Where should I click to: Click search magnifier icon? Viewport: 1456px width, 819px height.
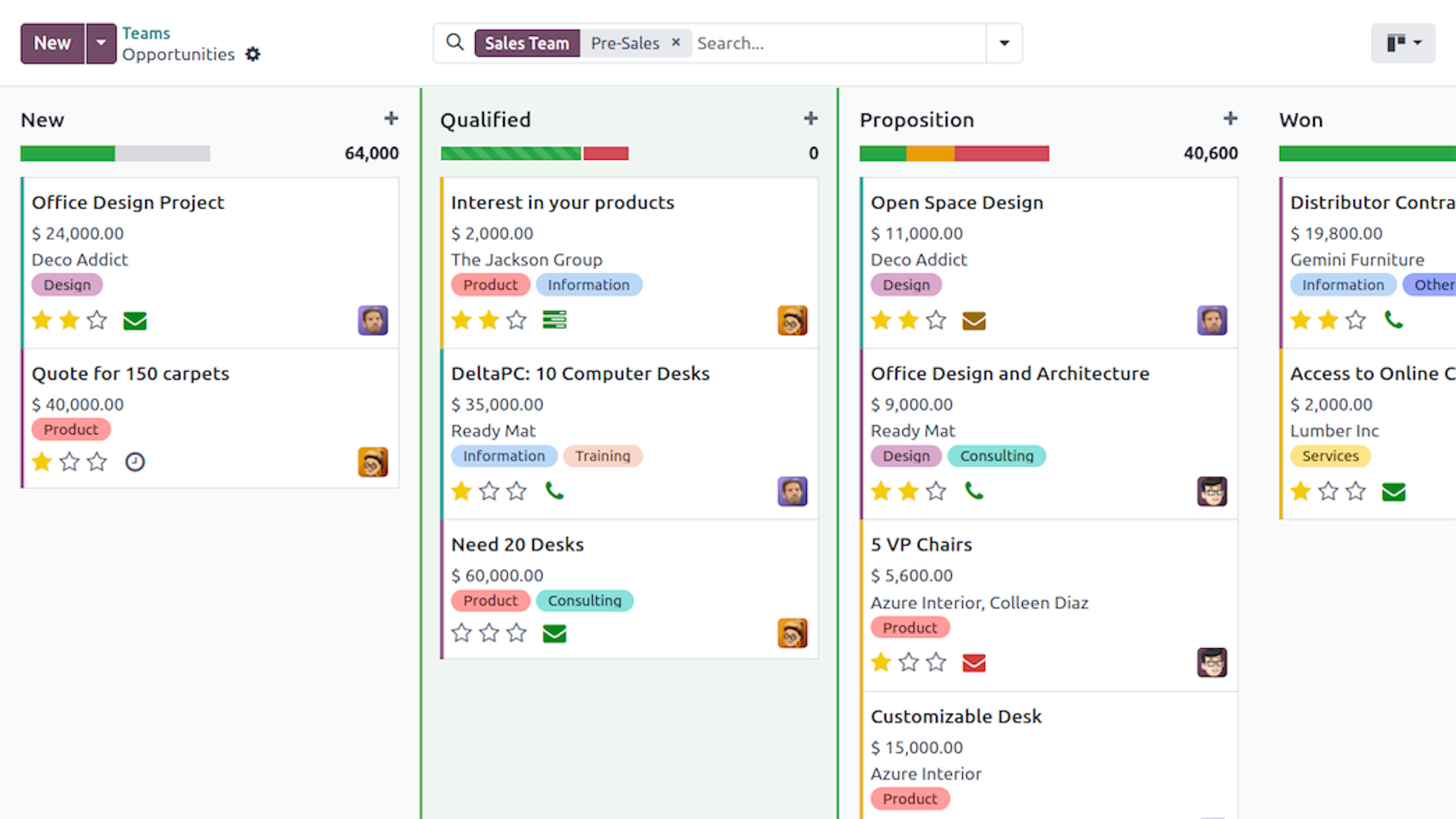(x=455, y=42)
